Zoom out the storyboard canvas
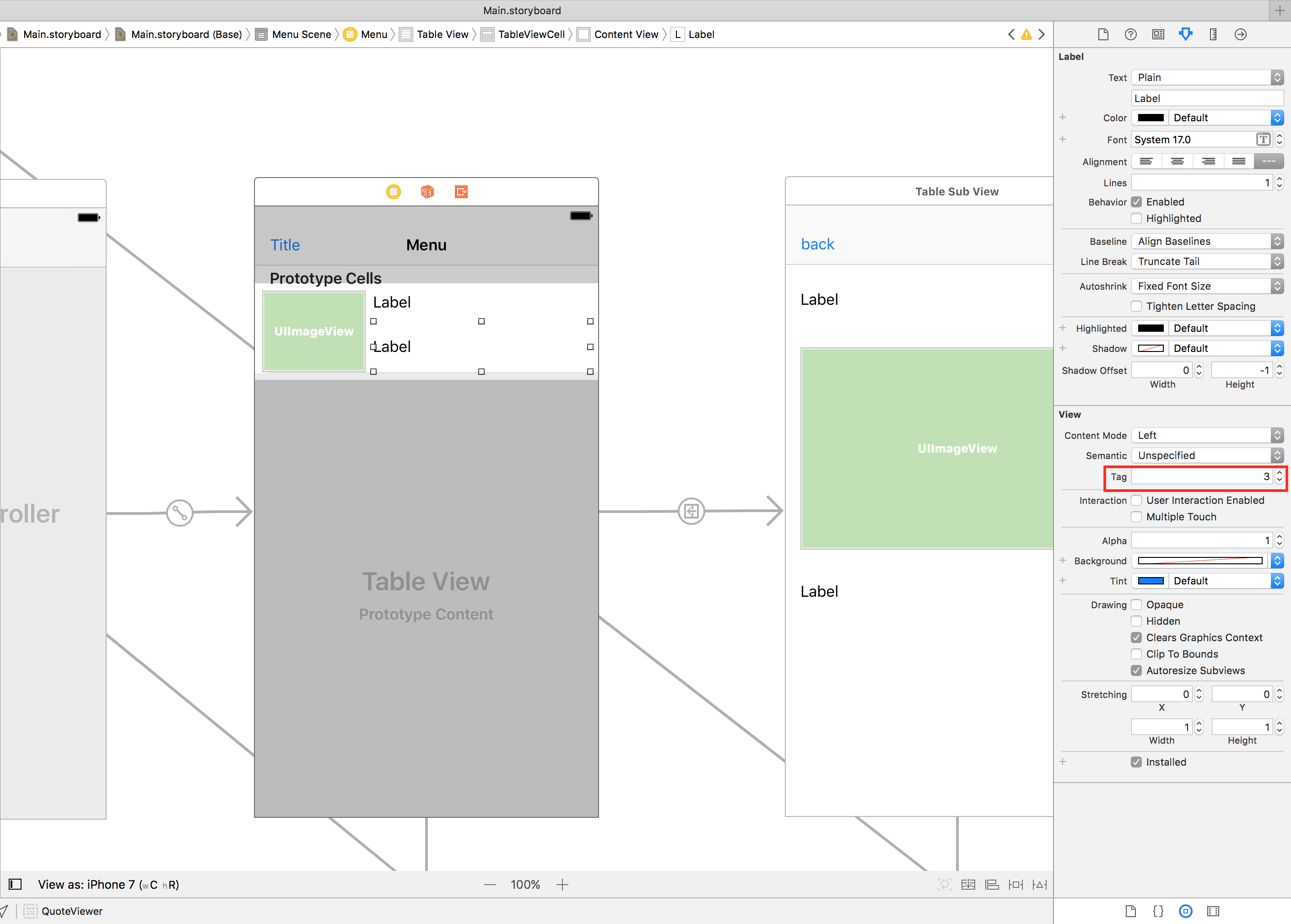Image resolution: width=1291 pixels, height=924 pixels. [x=490, y=885]
